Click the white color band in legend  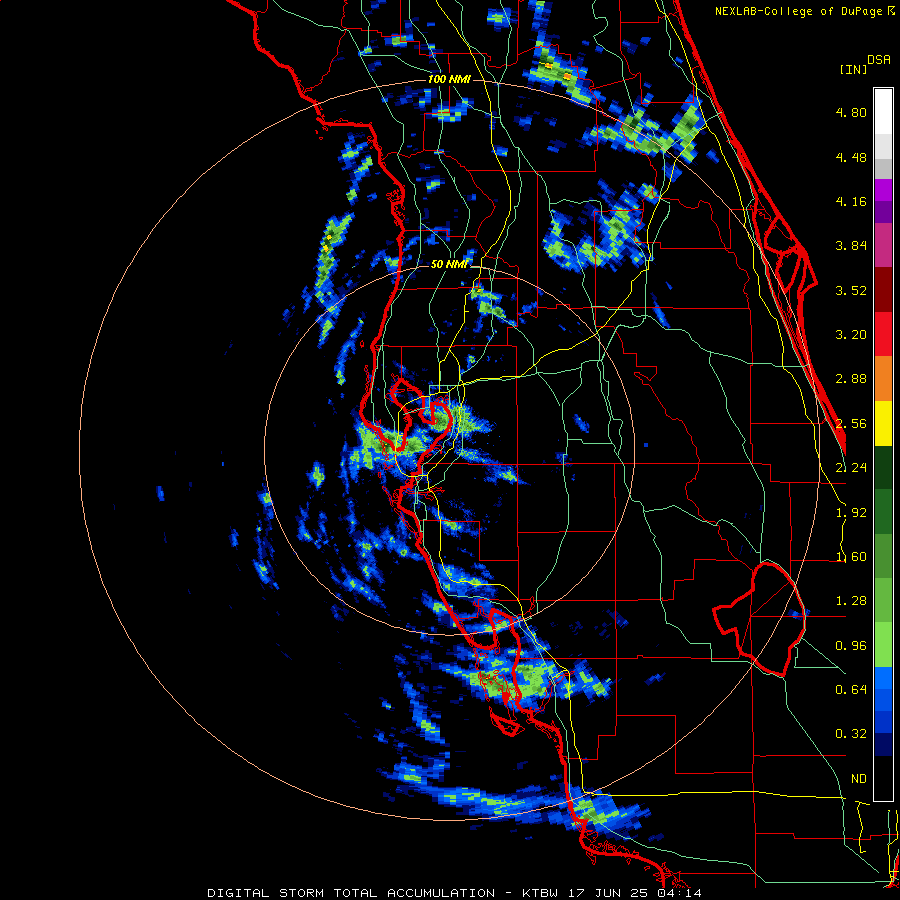(883, 111)
